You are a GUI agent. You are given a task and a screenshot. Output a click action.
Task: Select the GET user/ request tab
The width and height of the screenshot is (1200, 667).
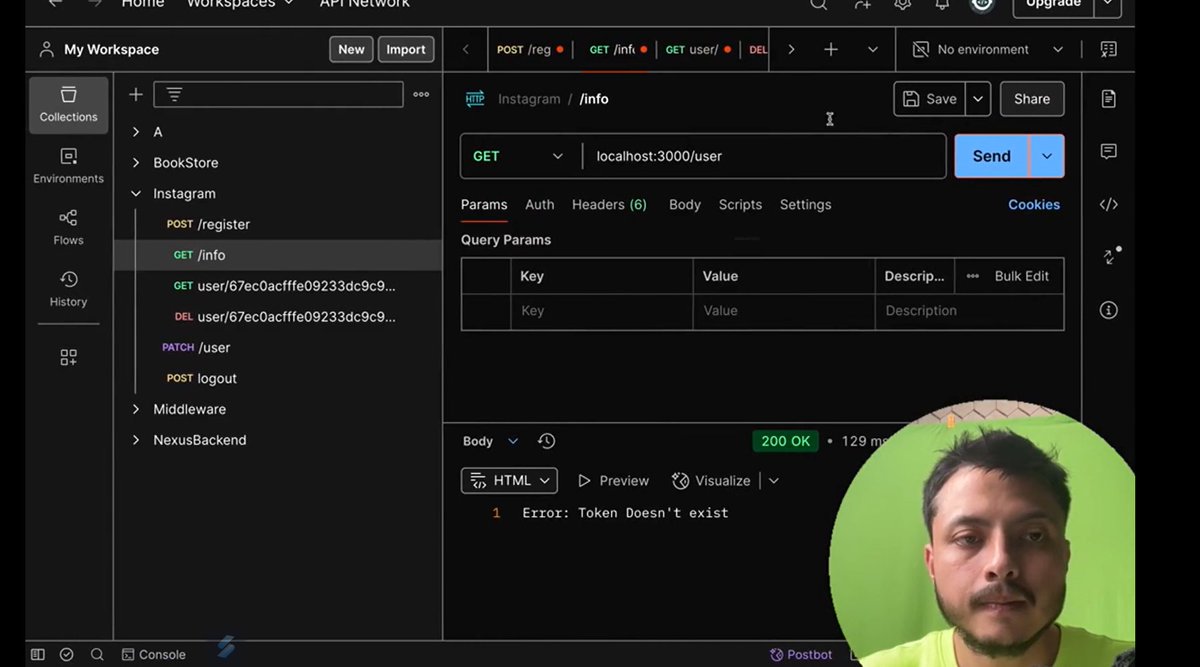click(x=698, y=49)
